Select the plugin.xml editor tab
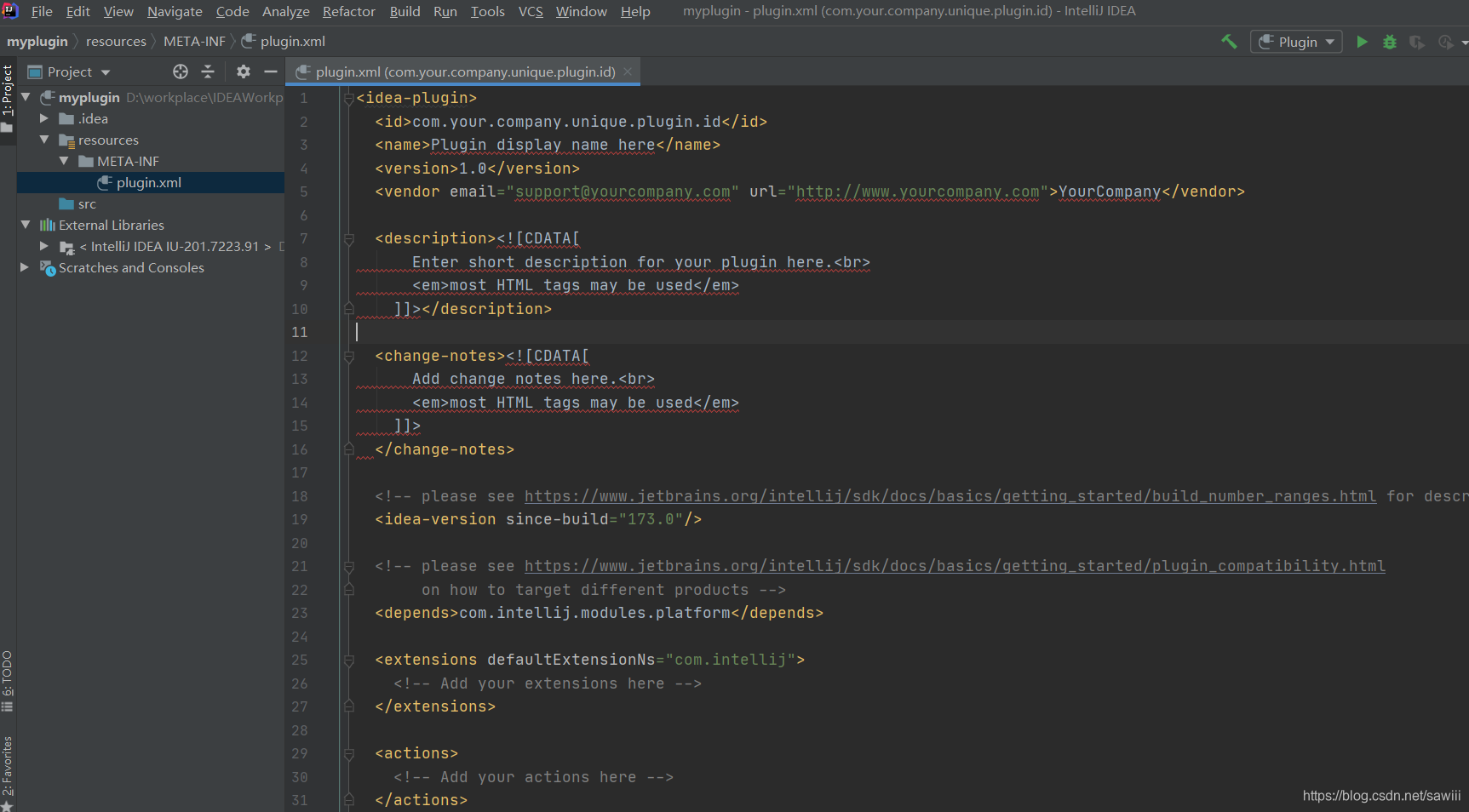 click(465, 71)
